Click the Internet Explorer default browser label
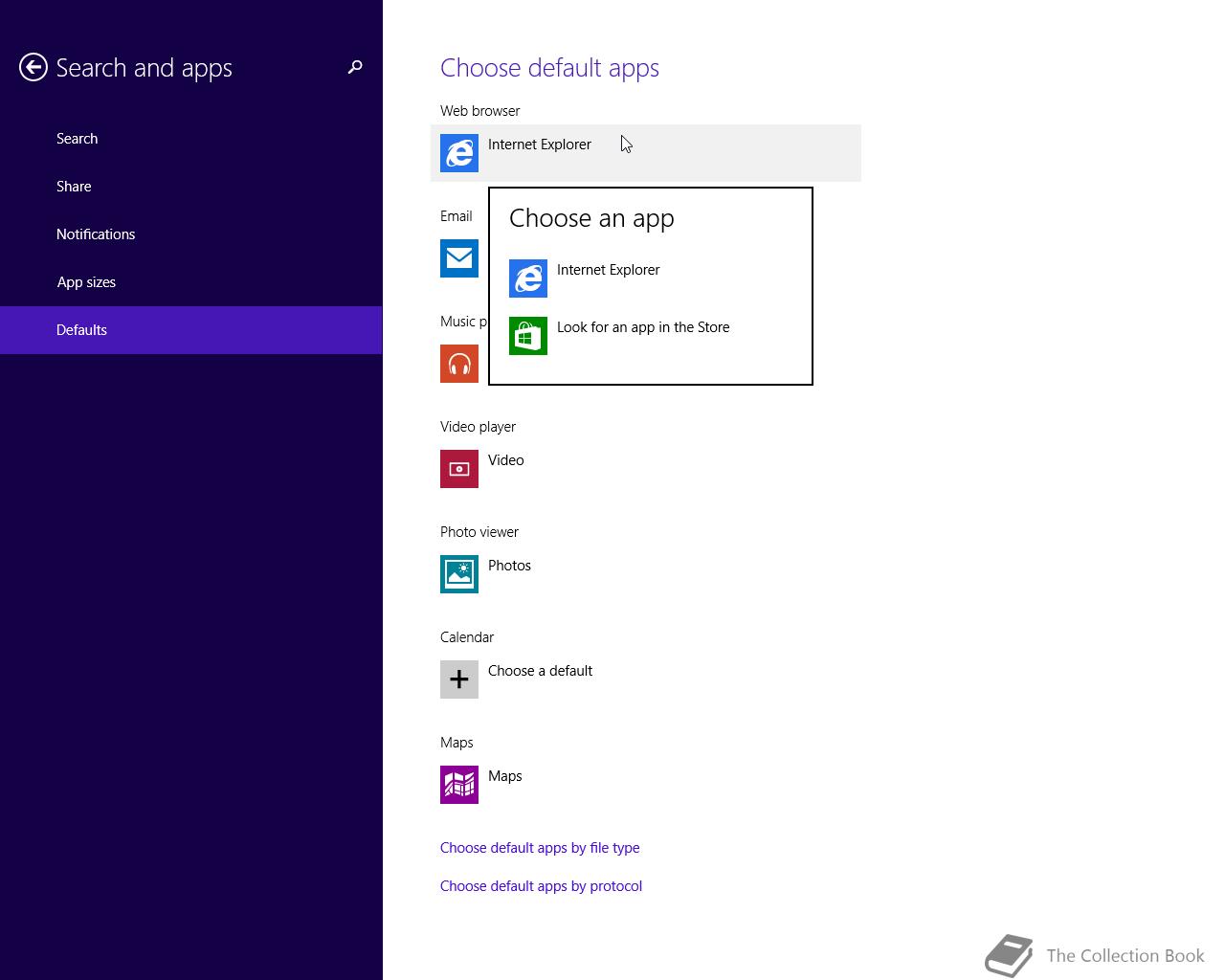Viewport: 1225px width, 980px height. (x=540, y=145)
